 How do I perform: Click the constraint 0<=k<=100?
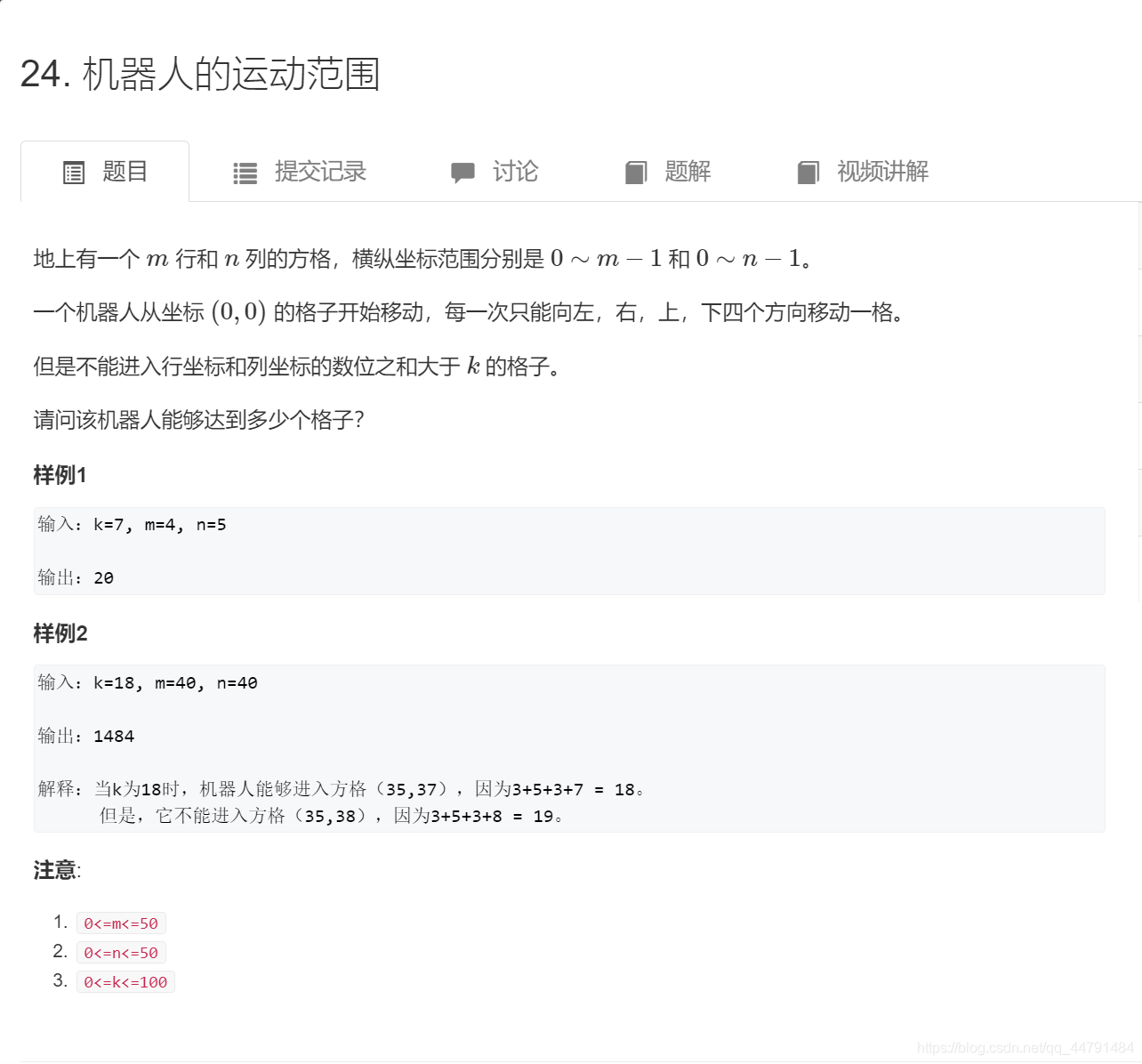[x=125, y=982]
